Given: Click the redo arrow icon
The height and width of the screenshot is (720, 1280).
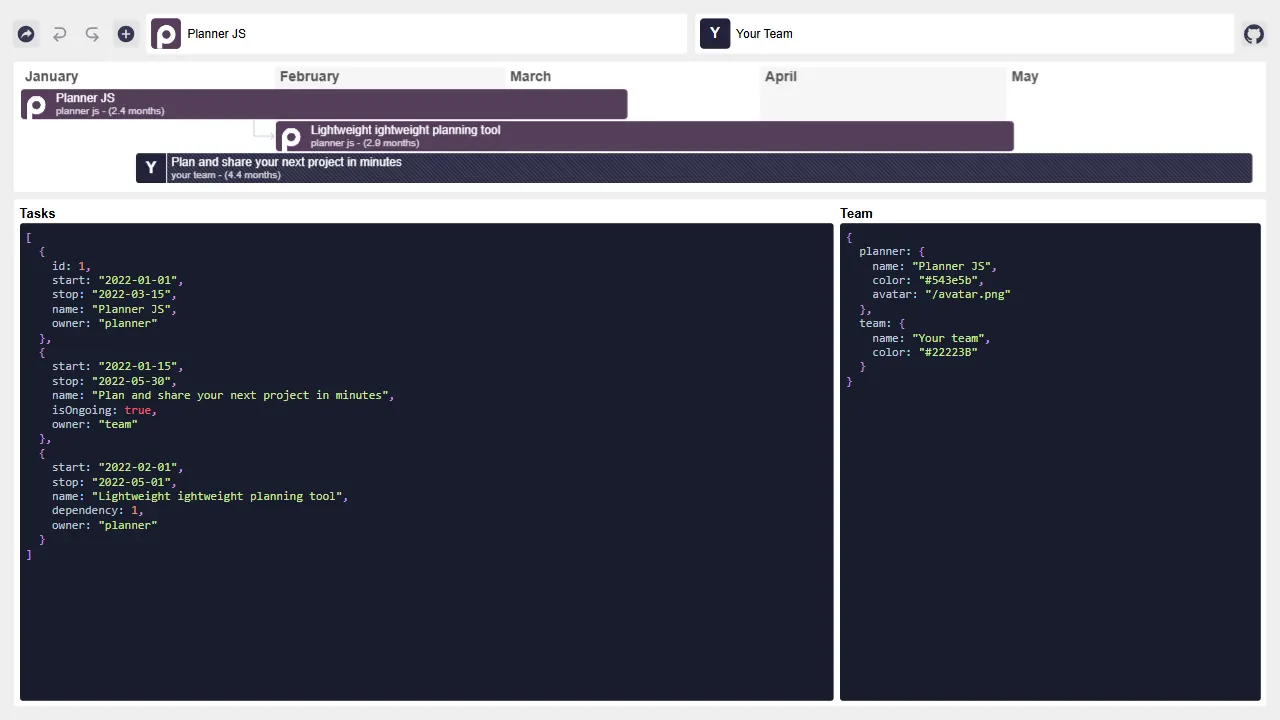Looking at the screenshot, I should [92, 34].
